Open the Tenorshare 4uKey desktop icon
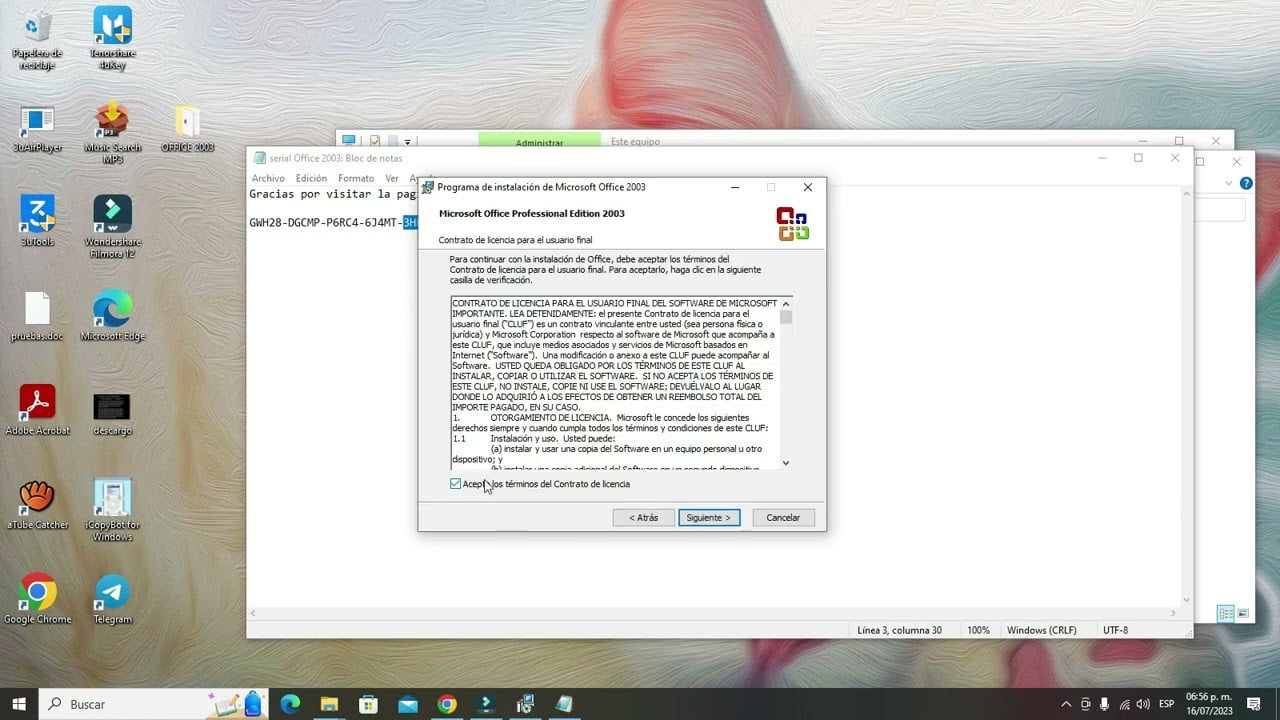Screen dimensions: 1280x720 [112, 40]
